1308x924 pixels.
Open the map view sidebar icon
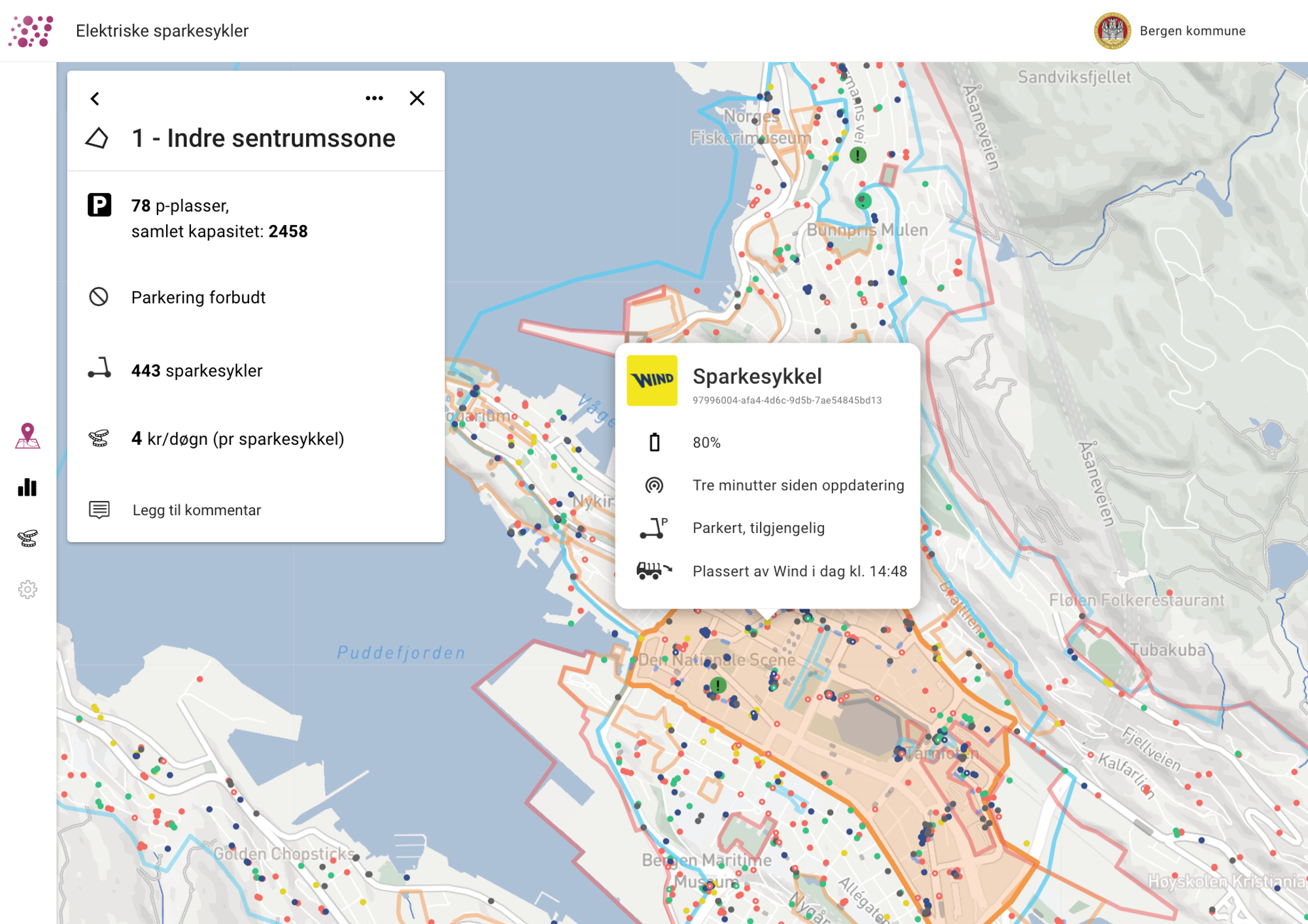coord(27,436)
